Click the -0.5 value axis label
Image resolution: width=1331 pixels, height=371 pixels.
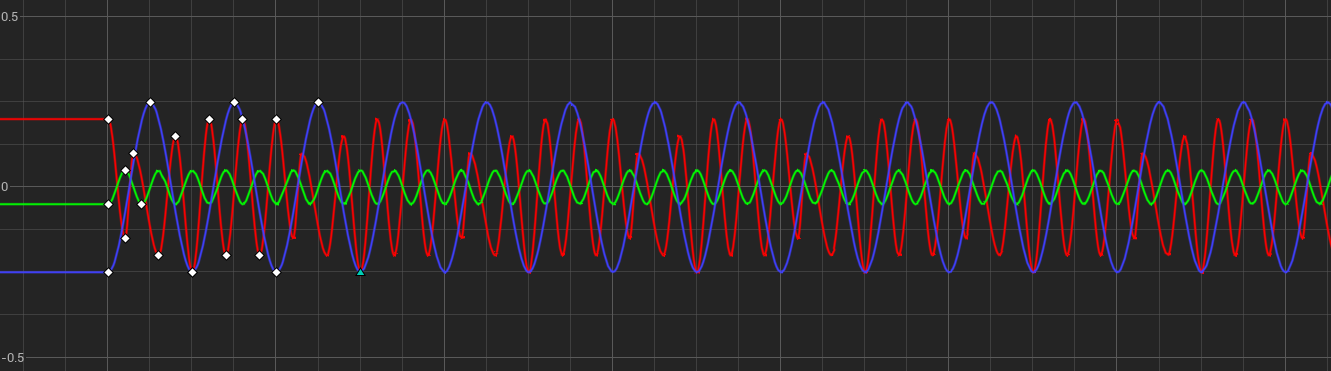[x=14, y=358]
